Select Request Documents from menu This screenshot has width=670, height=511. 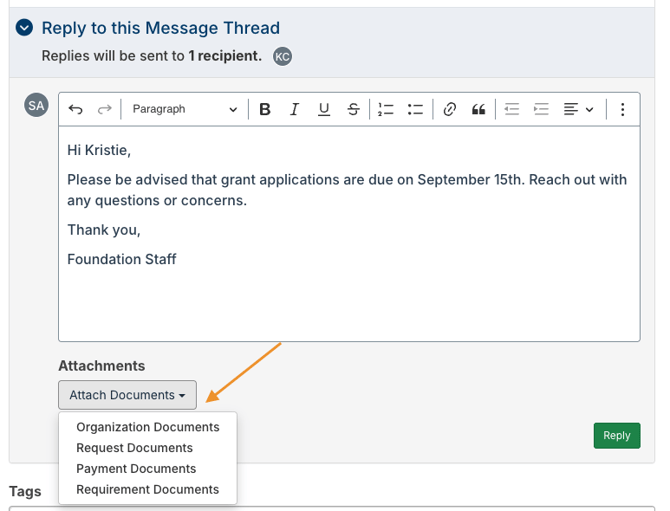135,448
